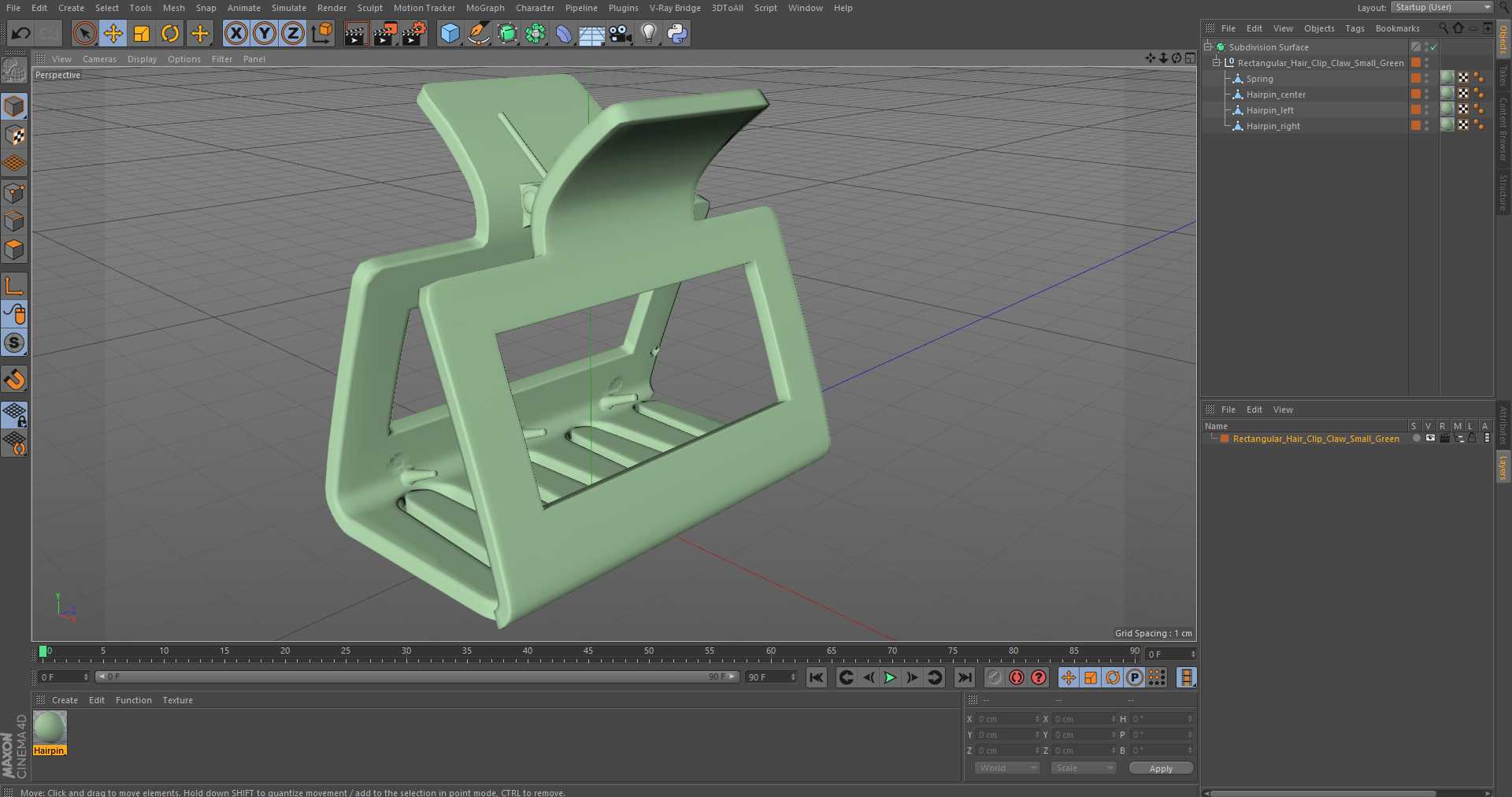Open the Objects menu in Object Manager

coord(1319,28)
